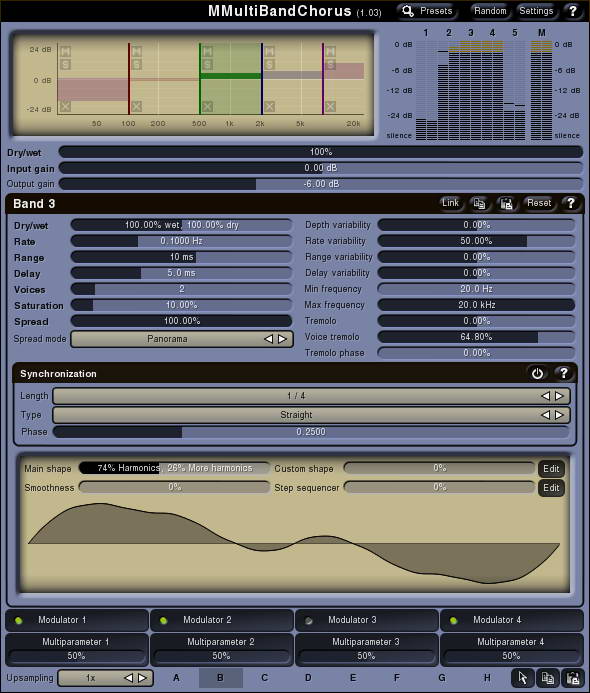590x693 pixels.
Task: Adjust the Input gain slider
Action: pos(321,168)
